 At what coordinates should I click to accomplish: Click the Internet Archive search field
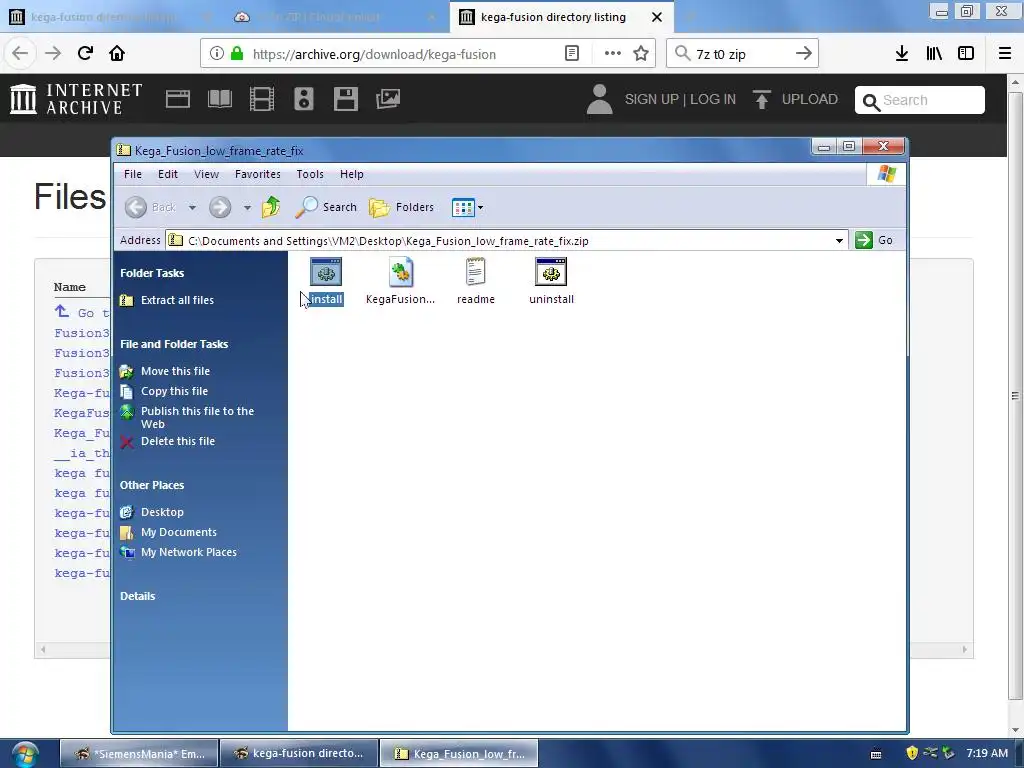coord(920,100)
